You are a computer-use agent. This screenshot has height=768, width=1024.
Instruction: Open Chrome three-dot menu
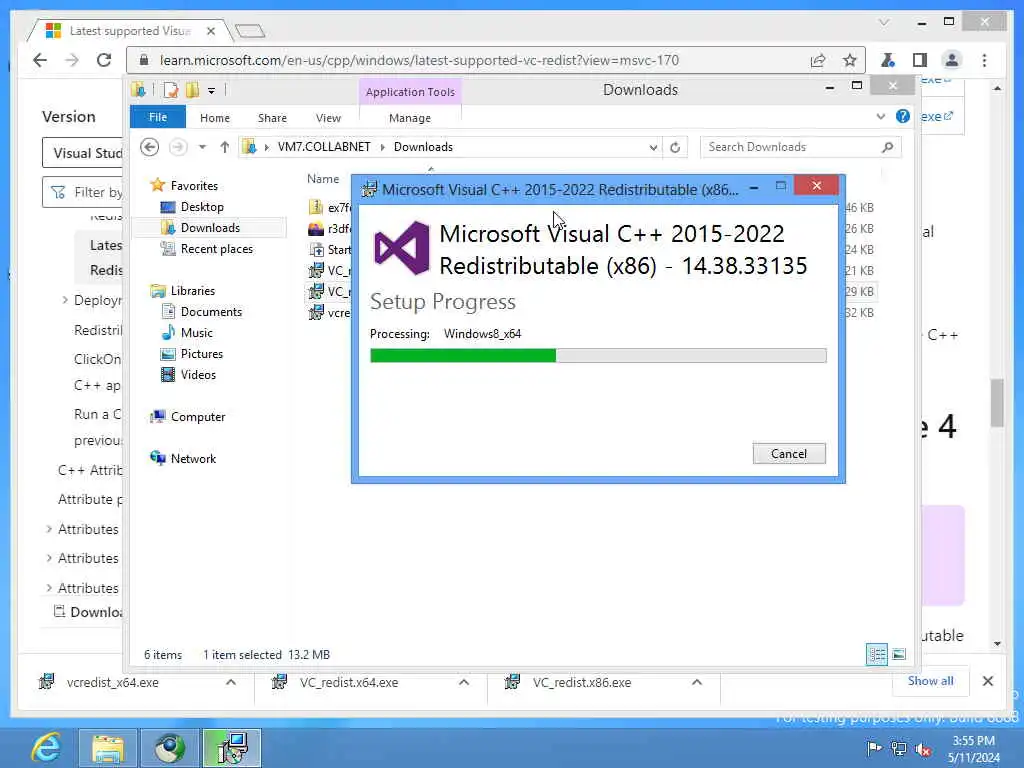click(984, 60)
